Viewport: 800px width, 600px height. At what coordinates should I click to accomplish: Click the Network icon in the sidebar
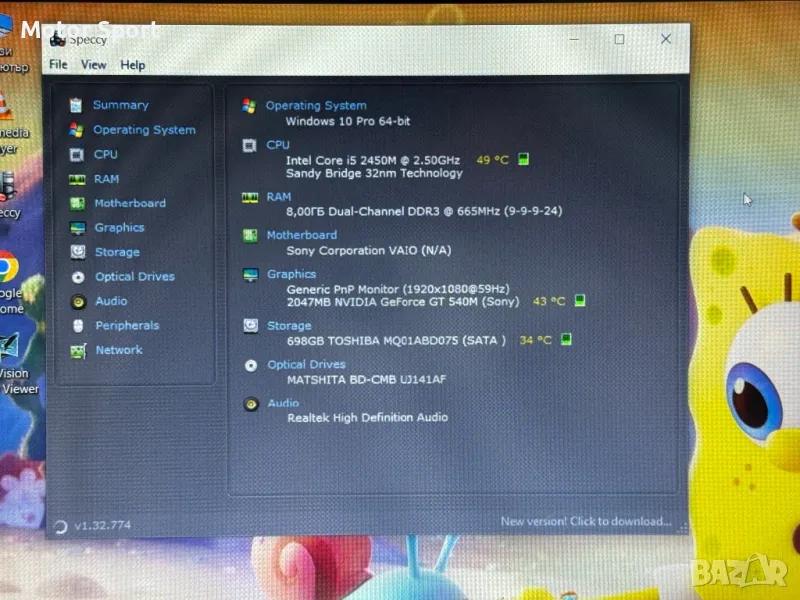77,351
